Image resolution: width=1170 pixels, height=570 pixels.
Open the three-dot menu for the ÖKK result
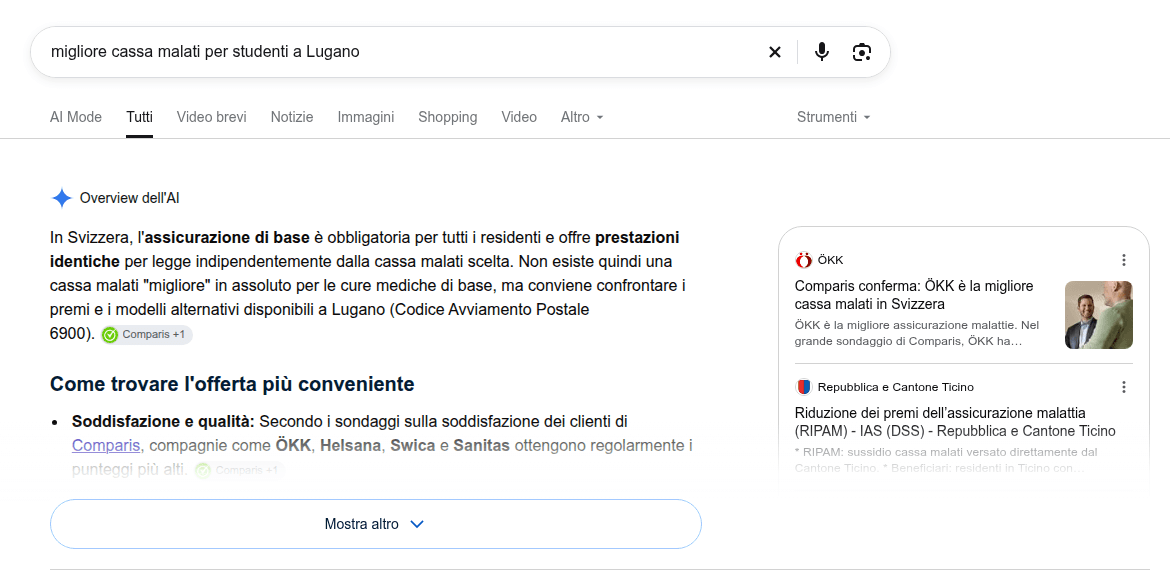click(1124, 260)
